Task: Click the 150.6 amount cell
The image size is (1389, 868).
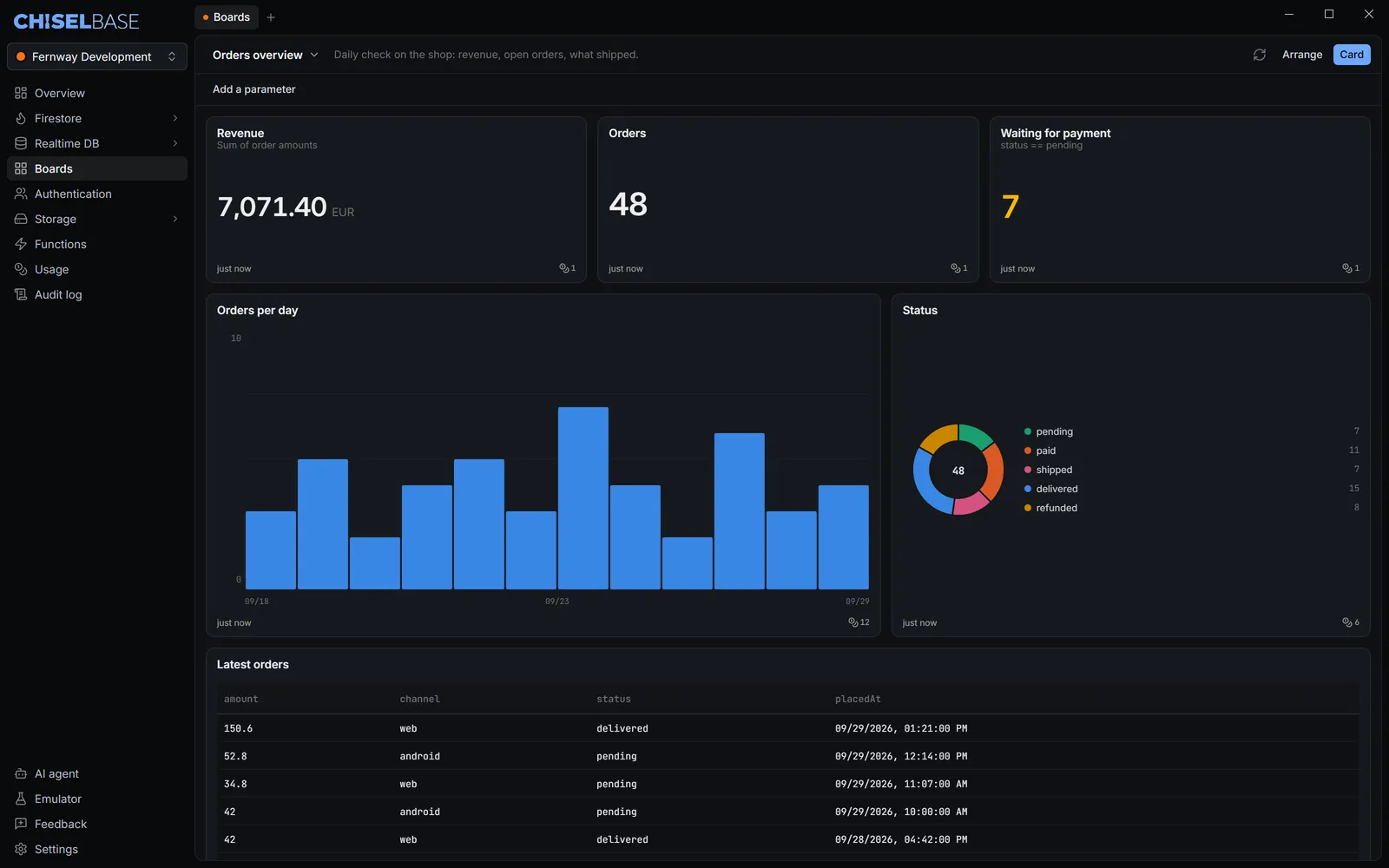Action: click(x=239, y=728)
